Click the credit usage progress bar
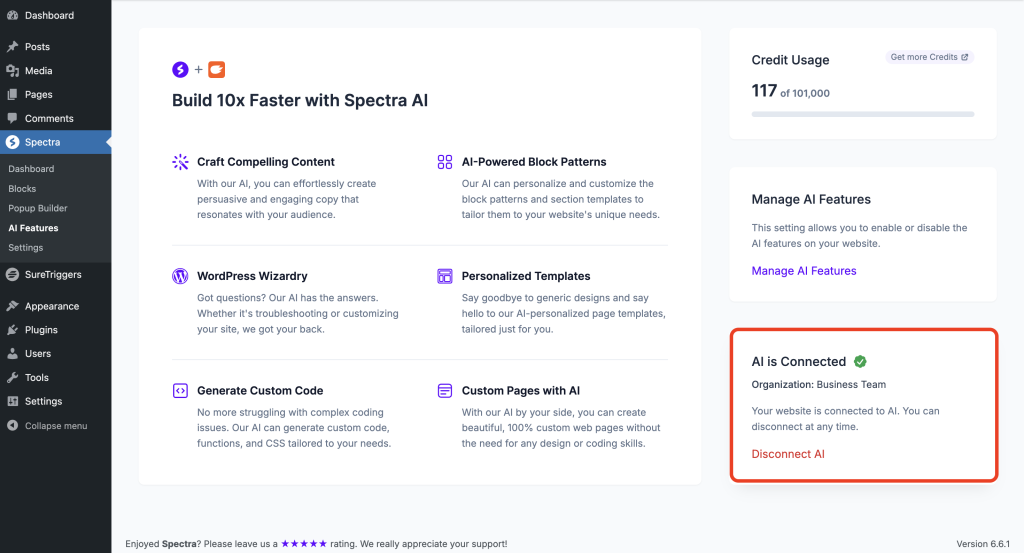The image size is (1024, 553). click(862, 114)
